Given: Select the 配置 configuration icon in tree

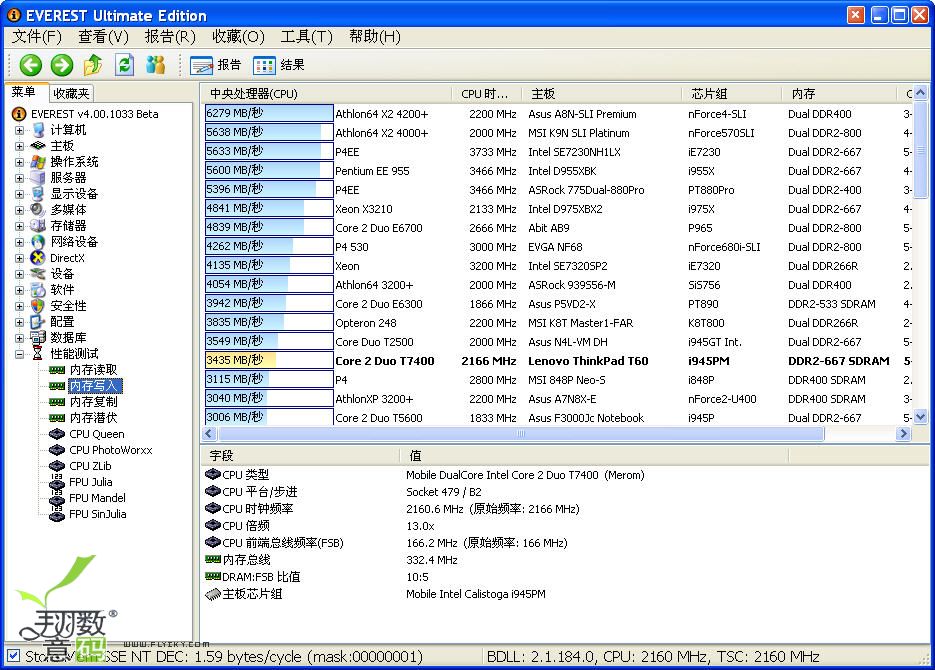Looking at the screenshot, I should pos(38,322).
